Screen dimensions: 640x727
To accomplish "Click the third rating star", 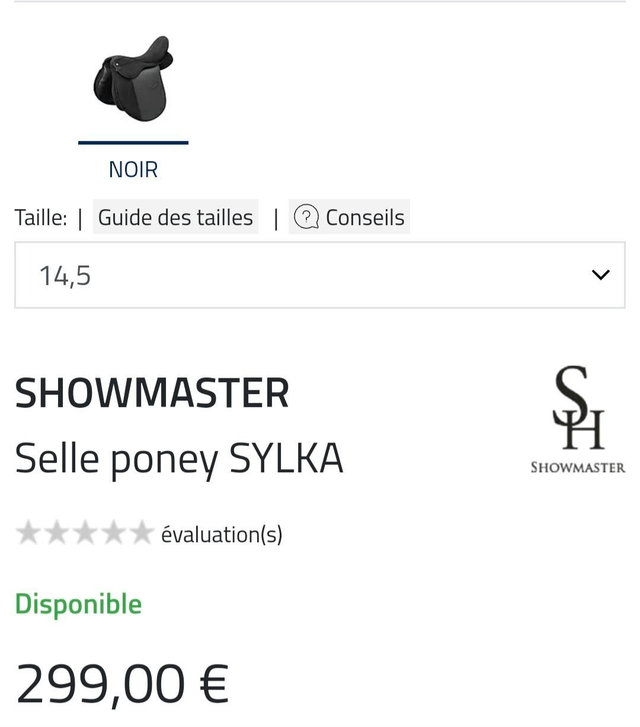I will [x=85, y=534].
